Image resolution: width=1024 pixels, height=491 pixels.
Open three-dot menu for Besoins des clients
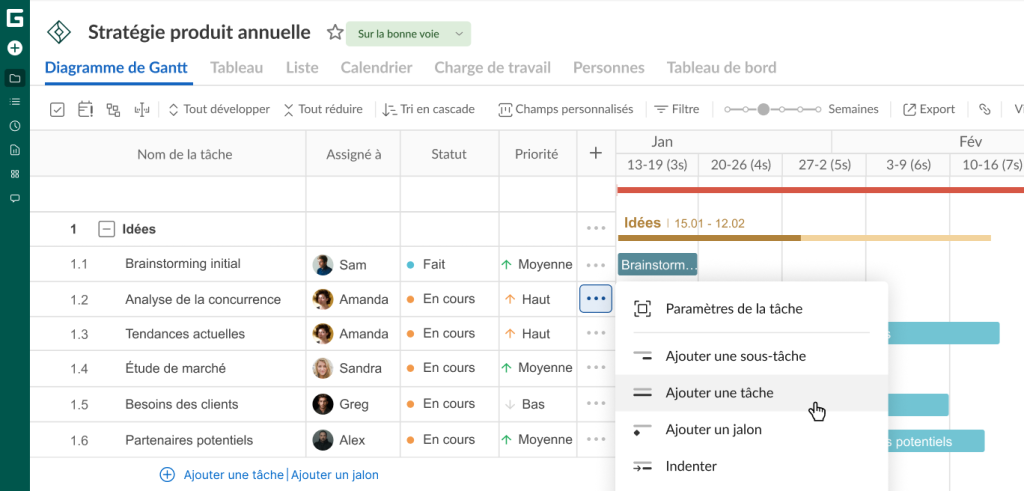596,404
